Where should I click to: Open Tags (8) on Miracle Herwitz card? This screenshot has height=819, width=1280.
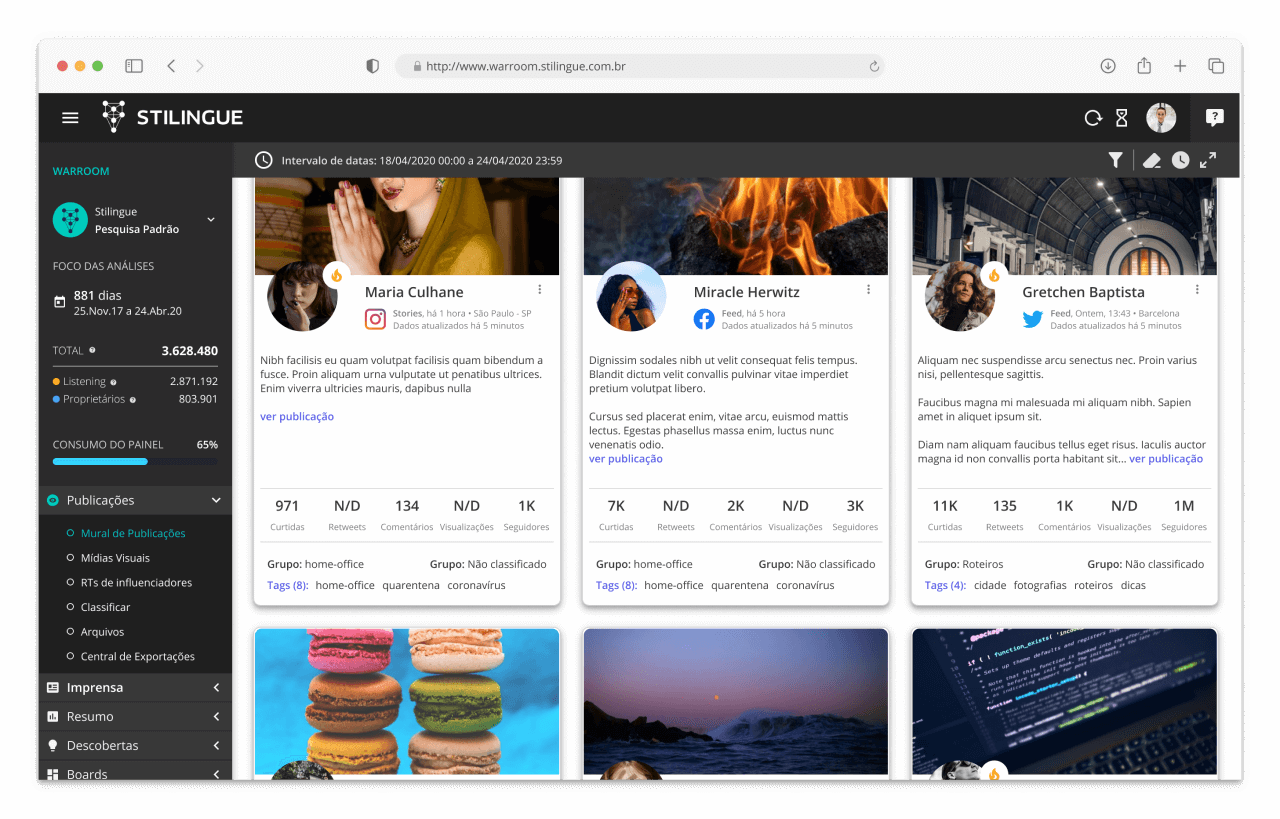coord(616,585)
